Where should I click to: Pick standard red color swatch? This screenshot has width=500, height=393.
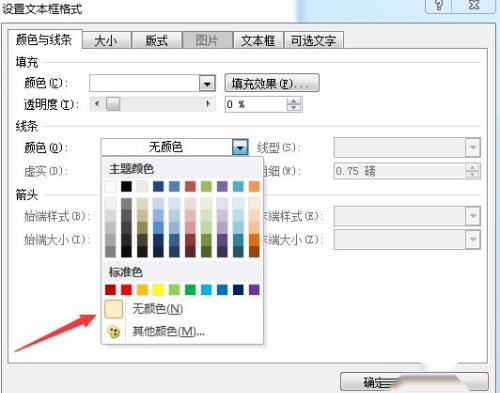click(126, 290)
